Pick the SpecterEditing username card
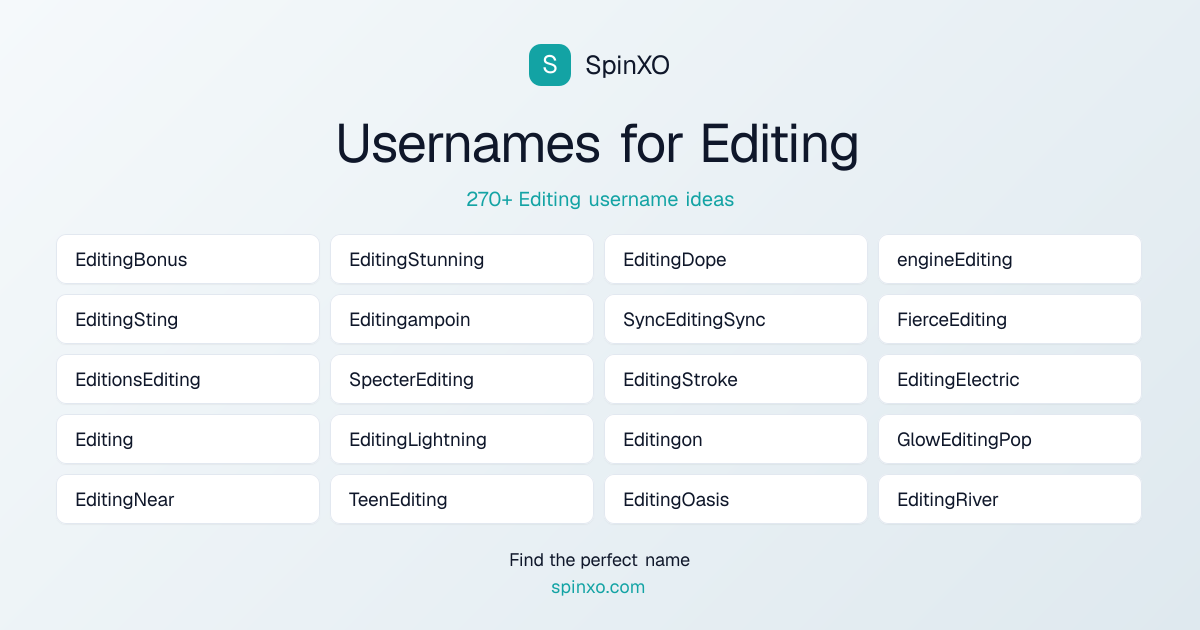 point(462,379)
